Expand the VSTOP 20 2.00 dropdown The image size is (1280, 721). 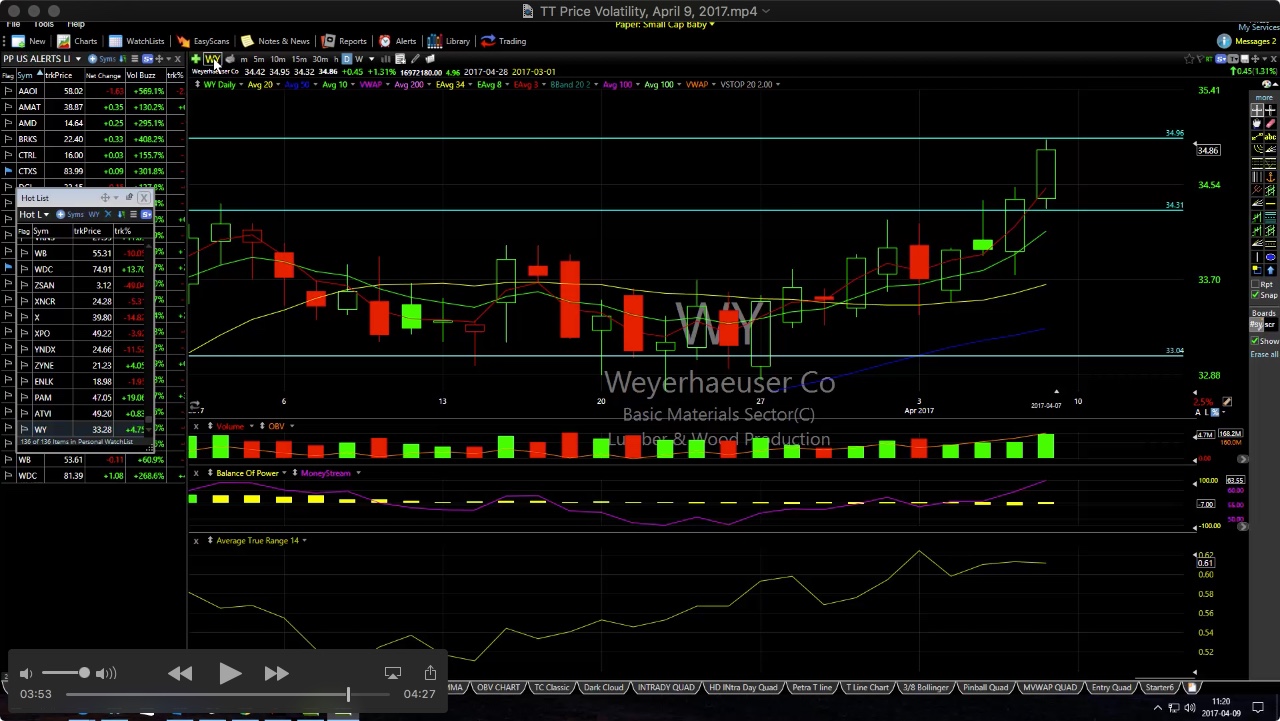[777, 84]
